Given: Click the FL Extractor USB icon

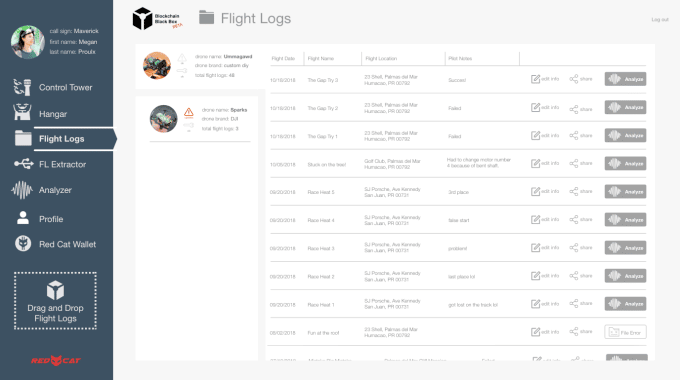Looking at the screenshot, I should (23, 164).
